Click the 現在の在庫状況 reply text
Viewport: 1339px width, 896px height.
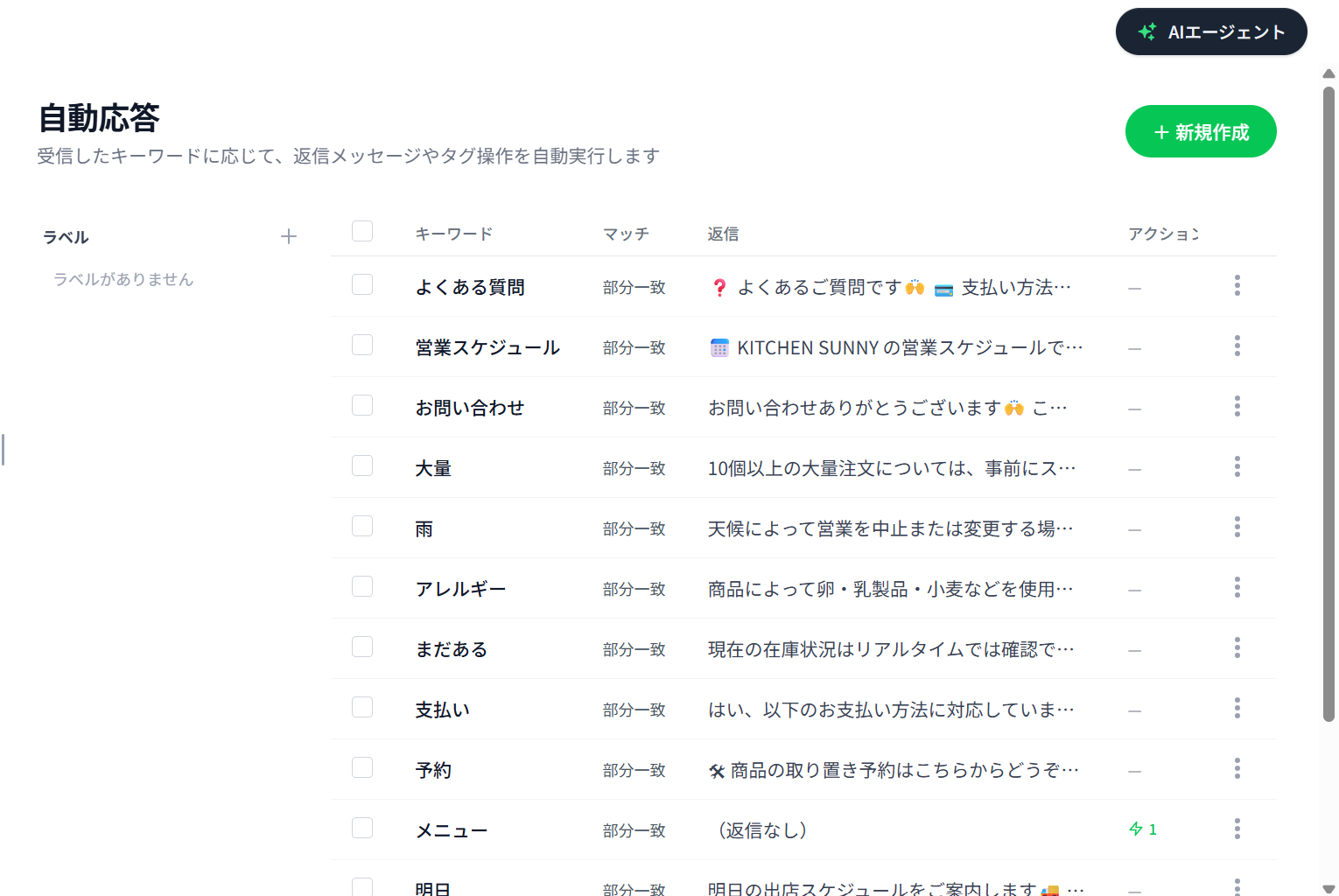[x=891, y=649]
